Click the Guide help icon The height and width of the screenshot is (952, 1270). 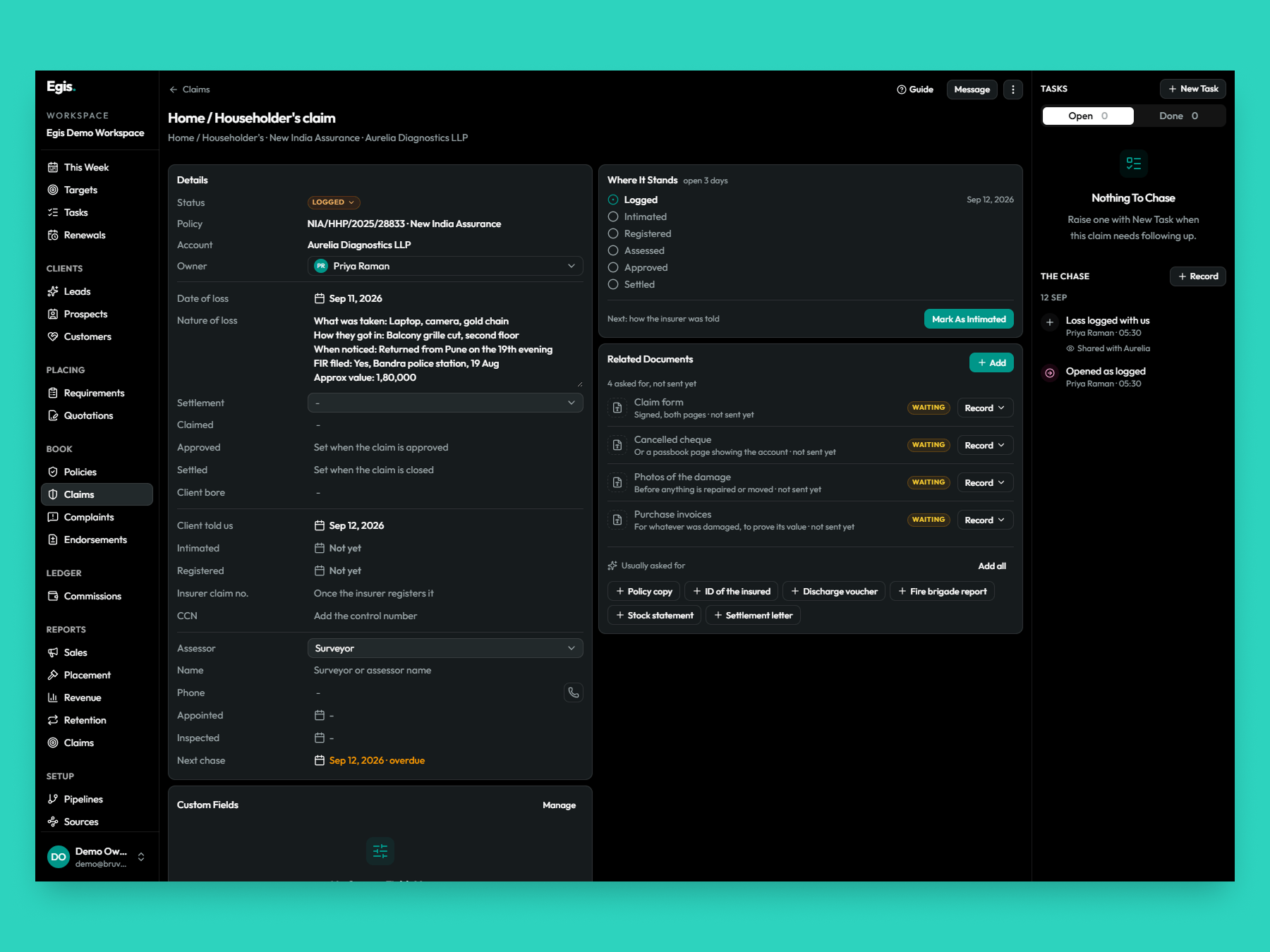pos(901,90)
